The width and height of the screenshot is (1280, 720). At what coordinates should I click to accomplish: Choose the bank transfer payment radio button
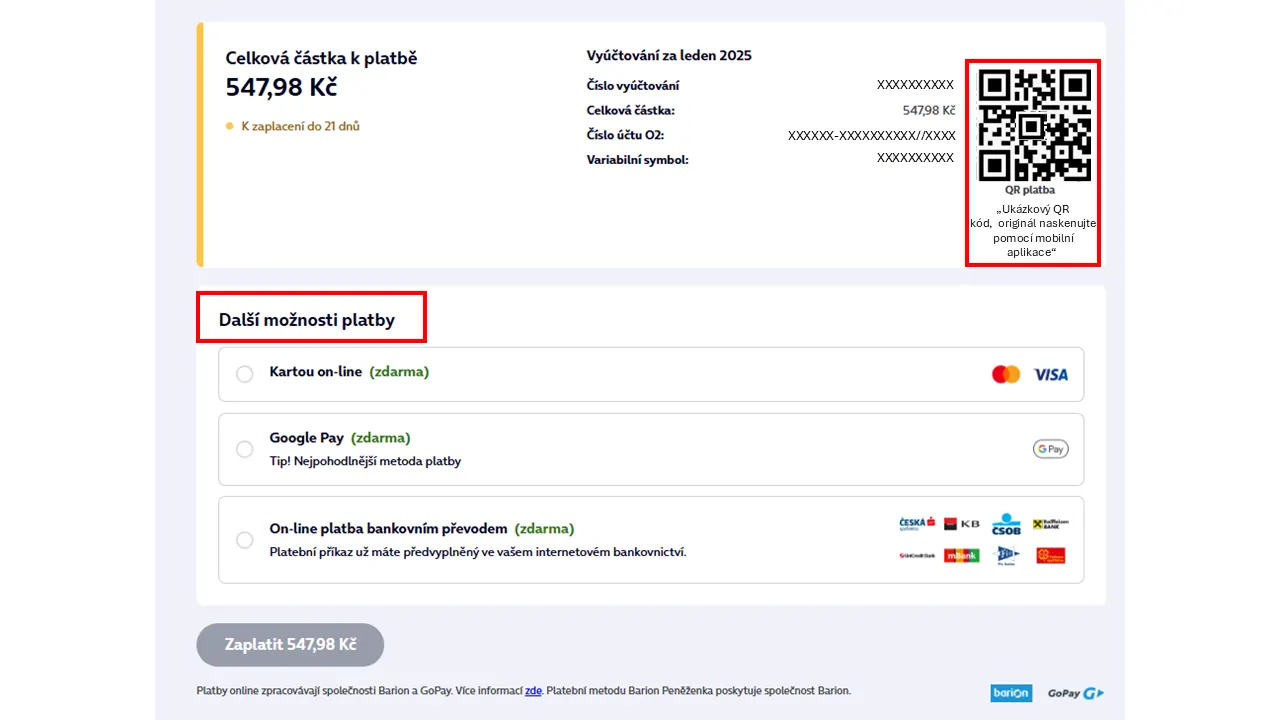pos(244,540)
